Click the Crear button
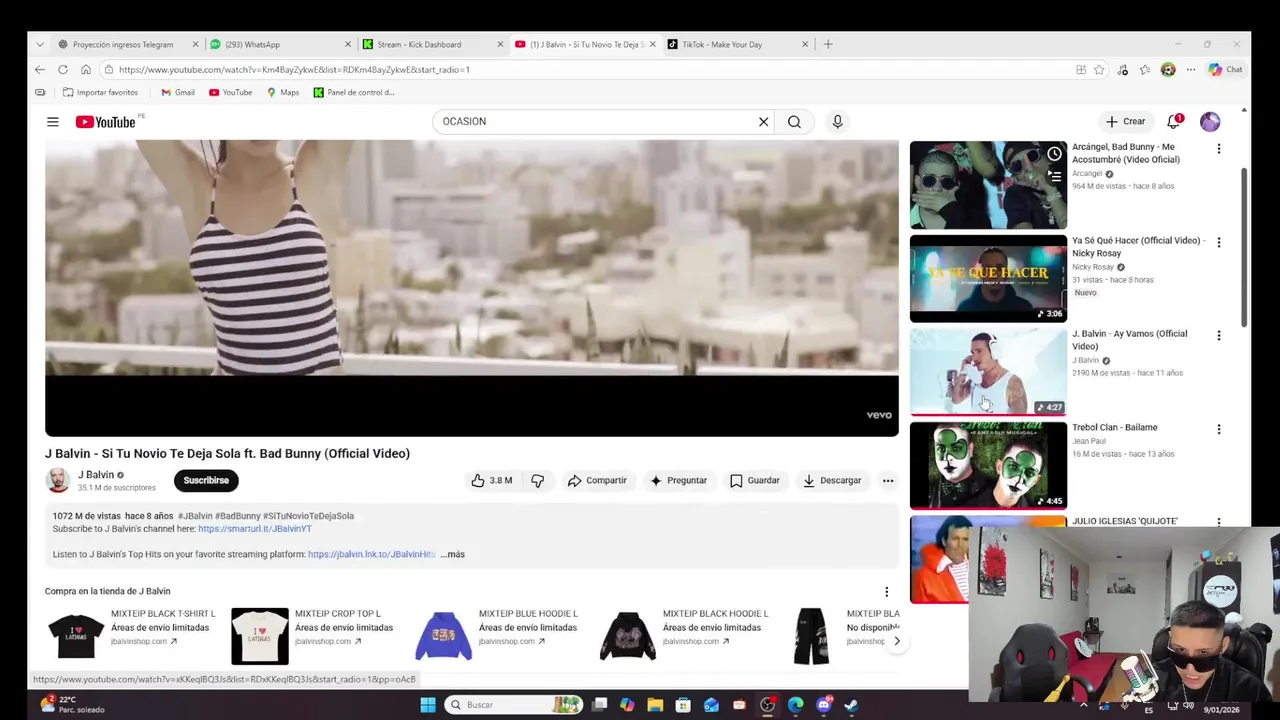 click(x=1125, y=122)
